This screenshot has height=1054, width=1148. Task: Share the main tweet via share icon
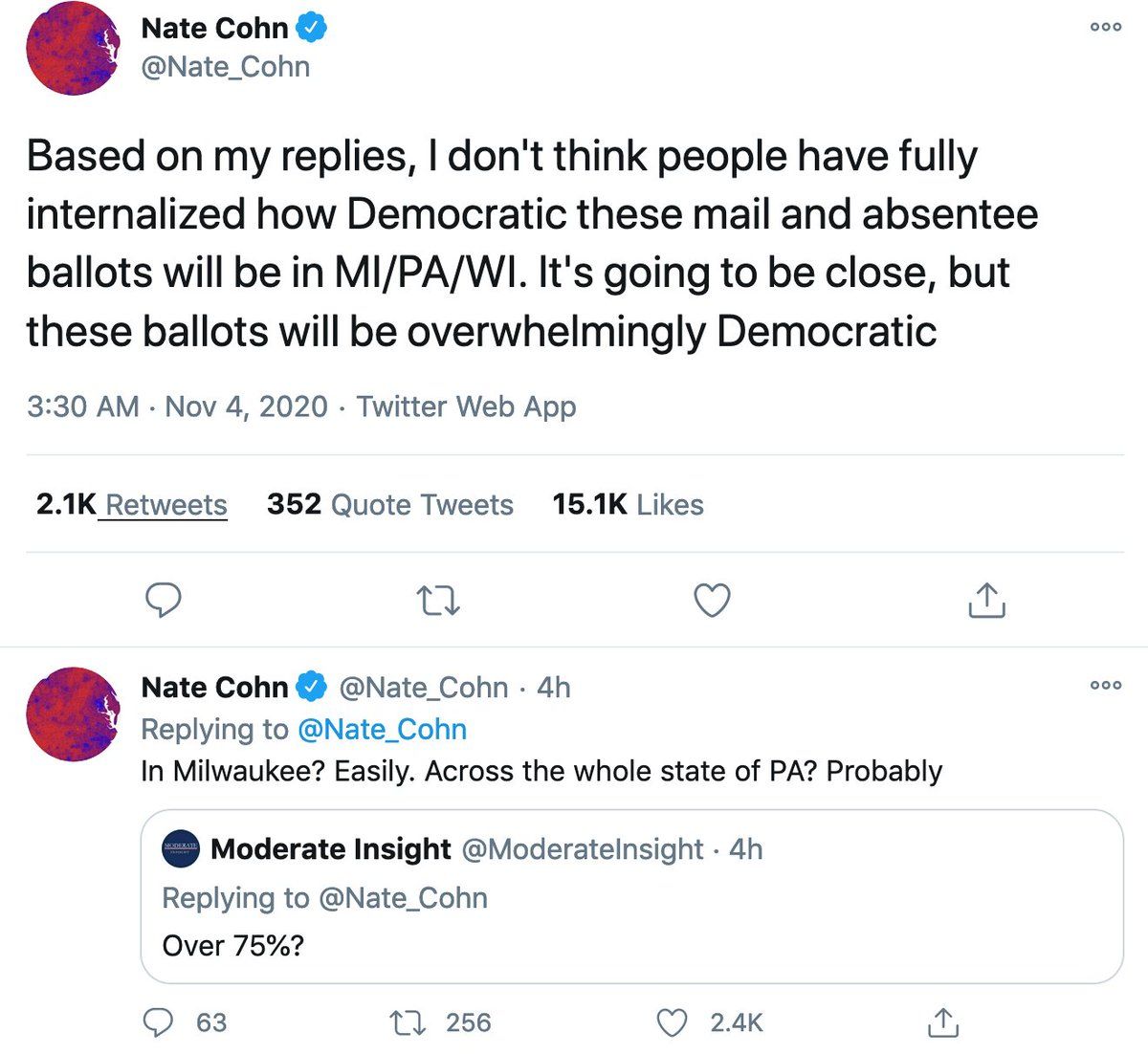[986, 600]
